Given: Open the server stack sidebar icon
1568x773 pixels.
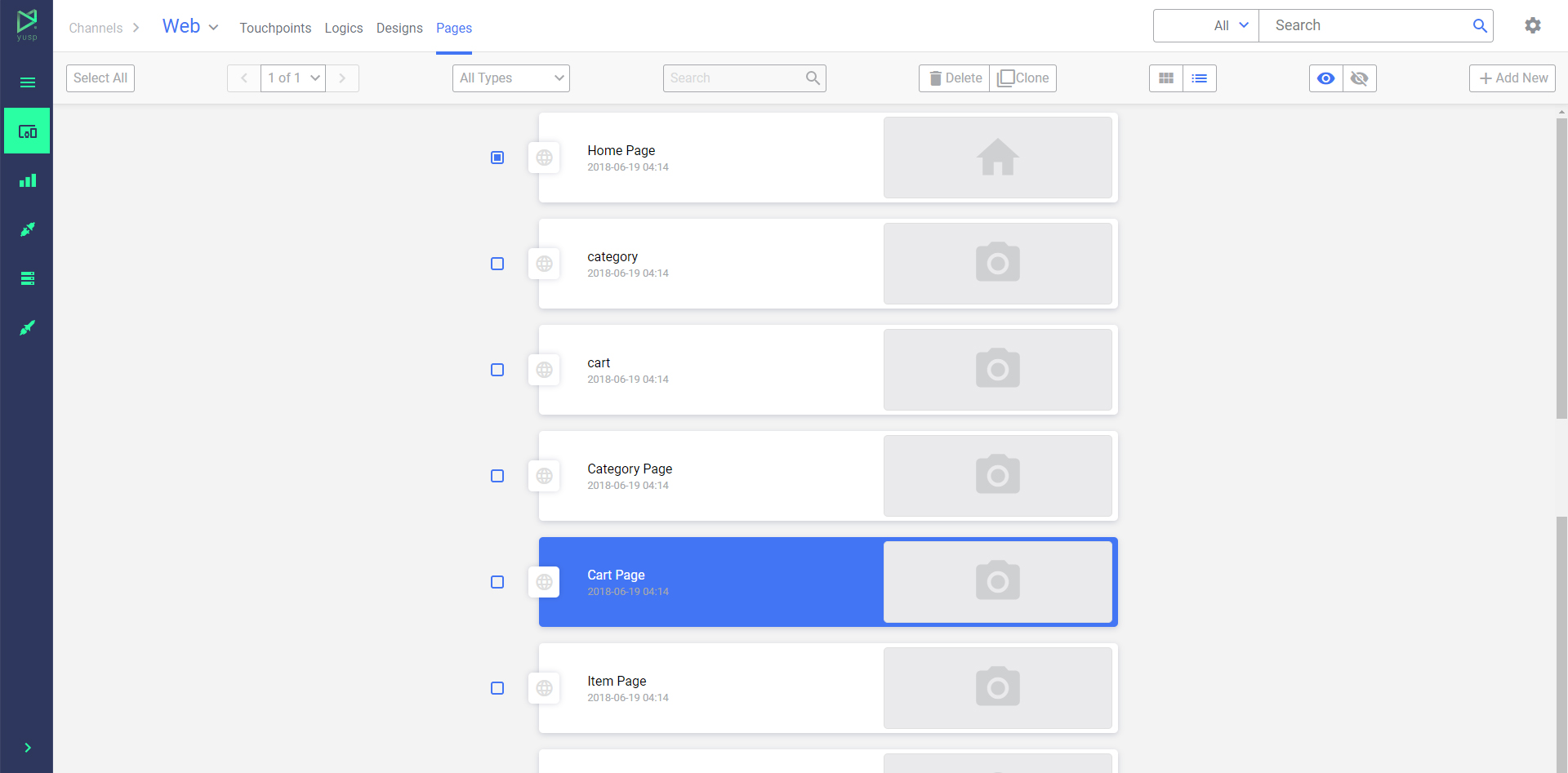Looking at the screenshot, I should click(x=28, y=278).
